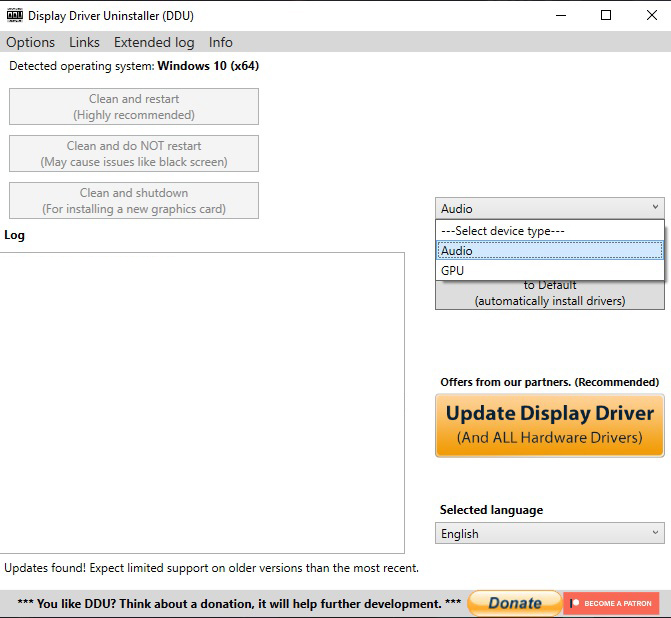Image resolution: width=671 pixels, height=618 pixels.
Task: Select Audio in the device type list
Action: 550,251
